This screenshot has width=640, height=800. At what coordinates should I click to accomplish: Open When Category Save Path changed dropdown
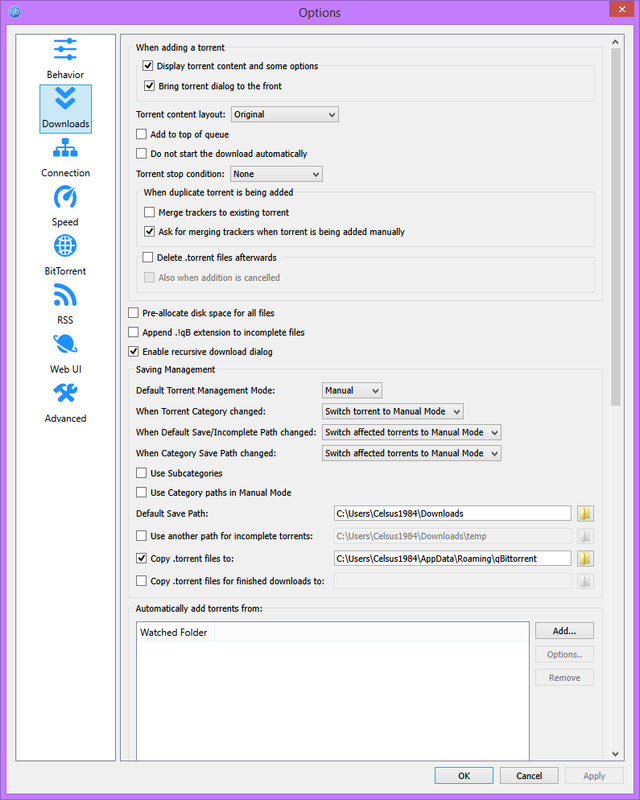[411, 453]
